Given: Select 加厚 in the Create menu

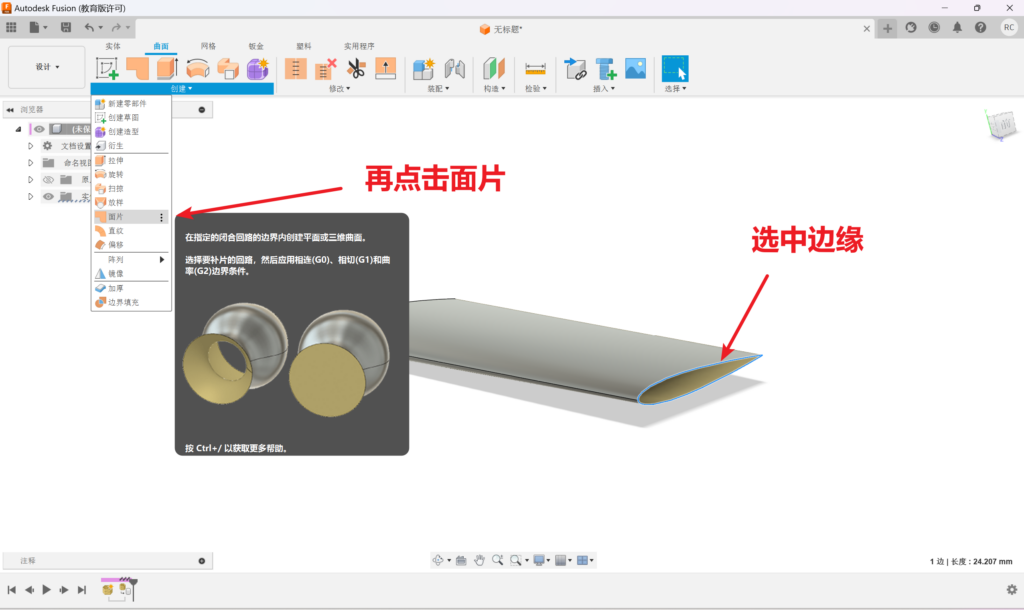Looking at the screenshot, I should point(116,288).
